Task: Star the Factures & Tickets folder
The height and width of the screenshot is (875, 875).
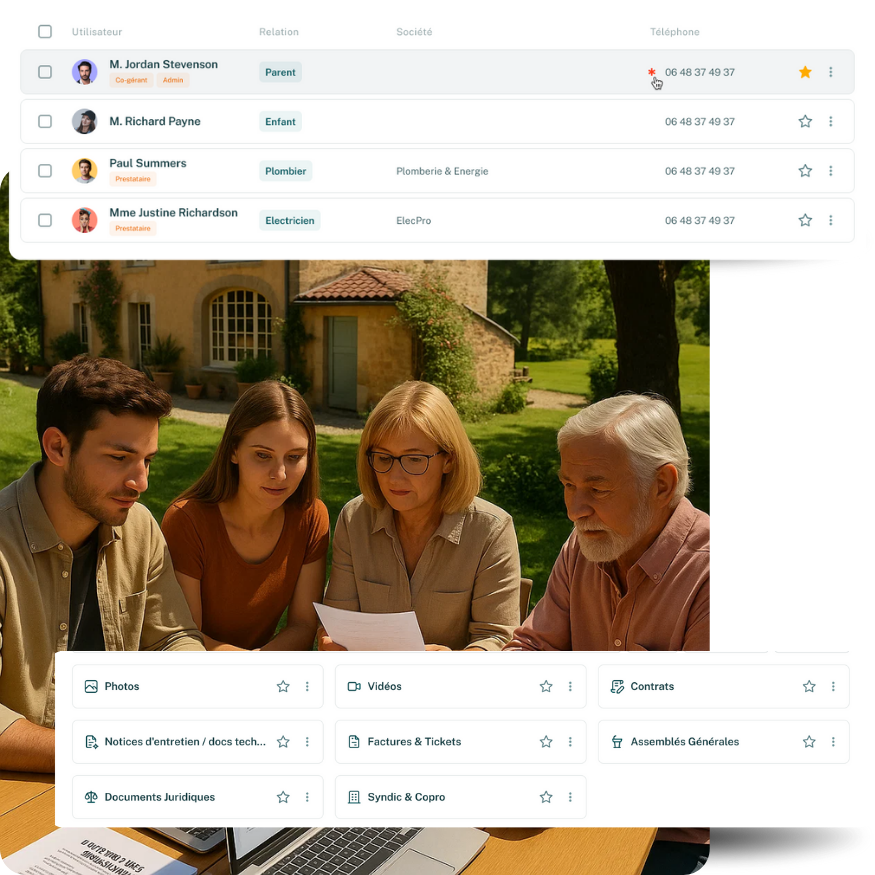Action: coord(546,742)
